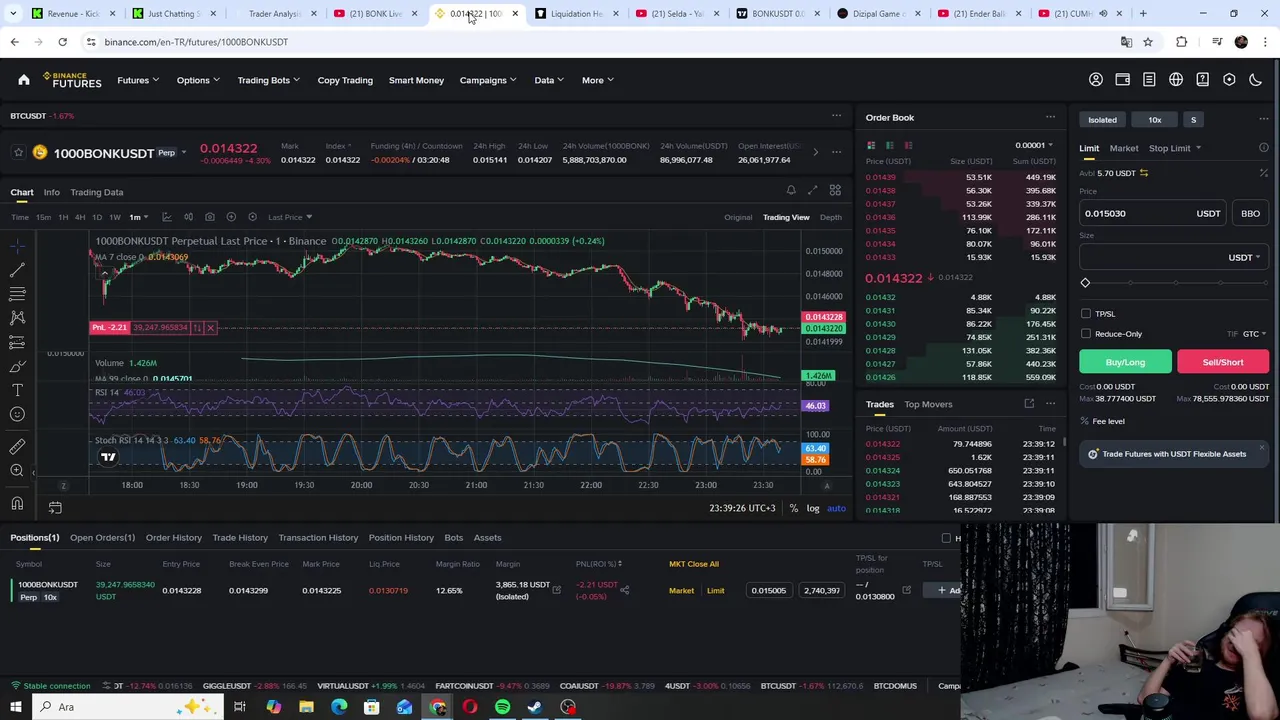Click MKT Close All link
The image size is (1280, 720).
coord(694,564)
